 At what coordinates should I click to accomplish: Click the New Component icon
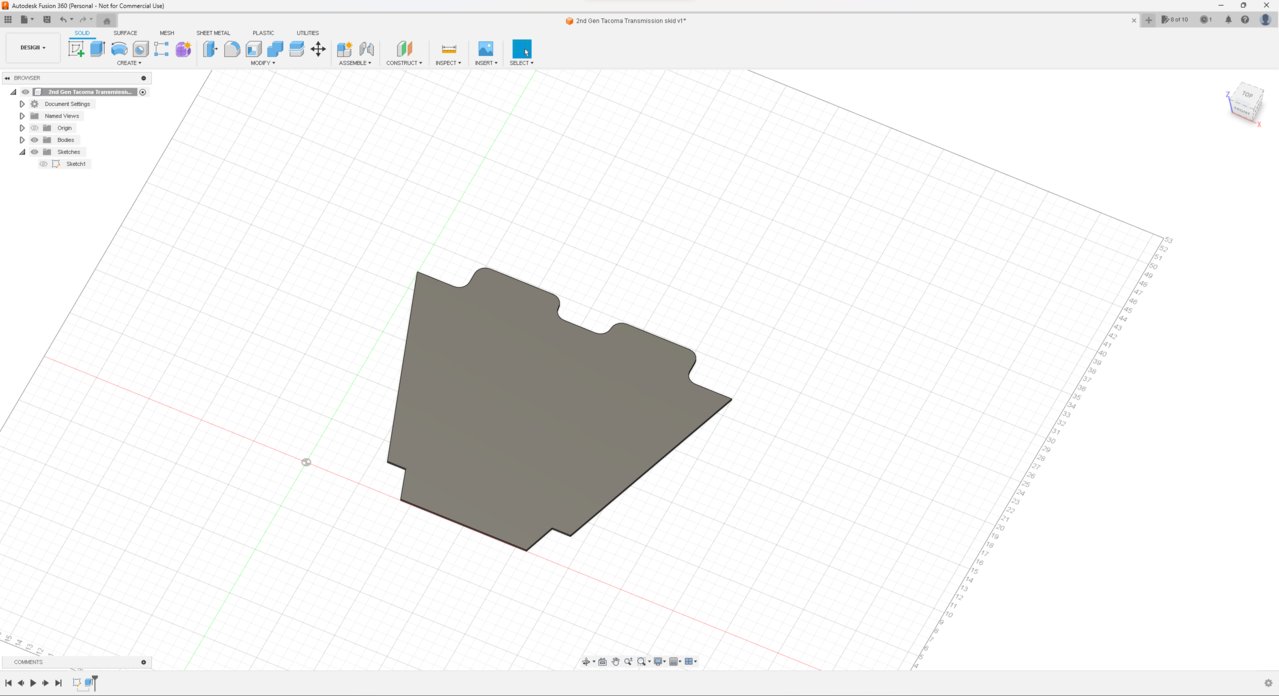344,49
